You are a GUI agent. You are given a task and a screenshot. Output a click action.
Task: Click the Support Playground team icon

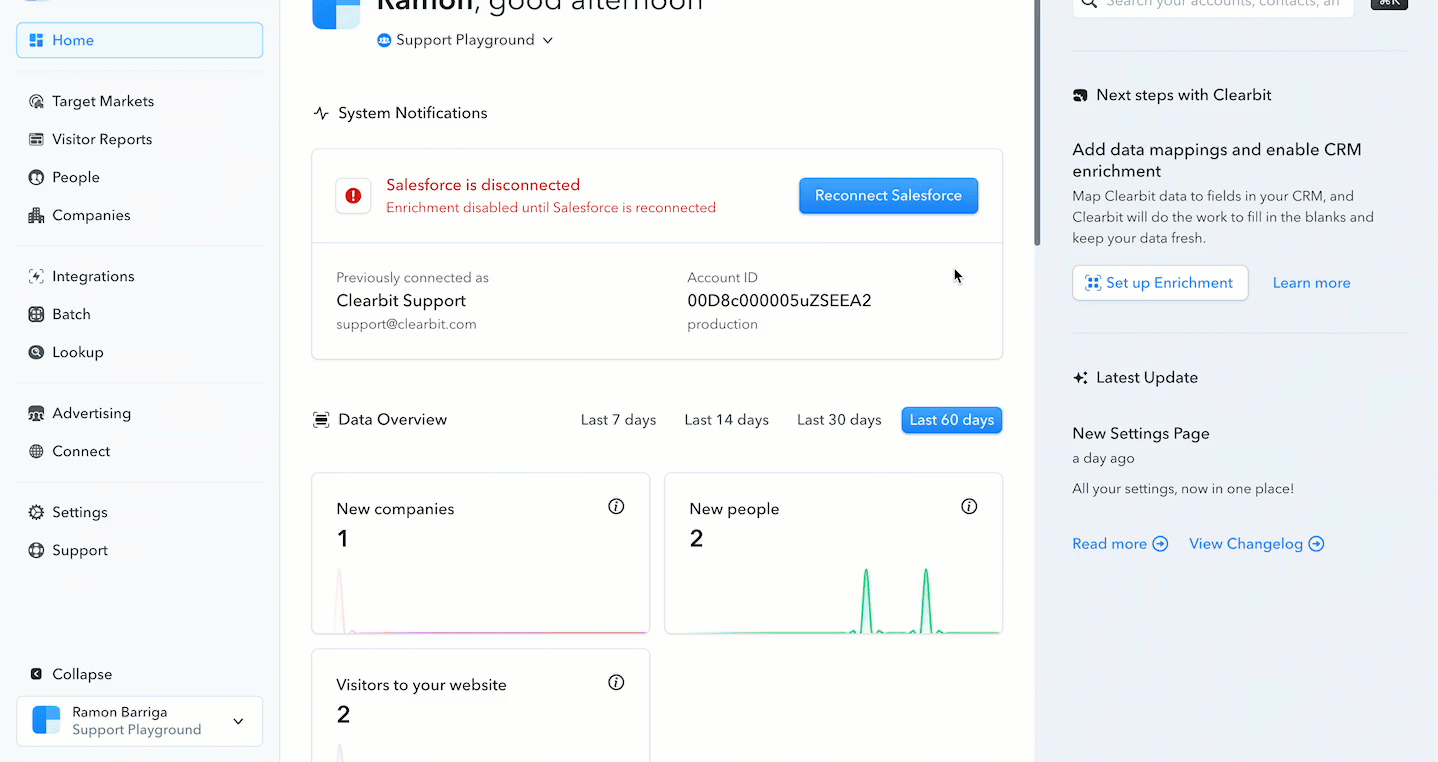tap(384, 40)
